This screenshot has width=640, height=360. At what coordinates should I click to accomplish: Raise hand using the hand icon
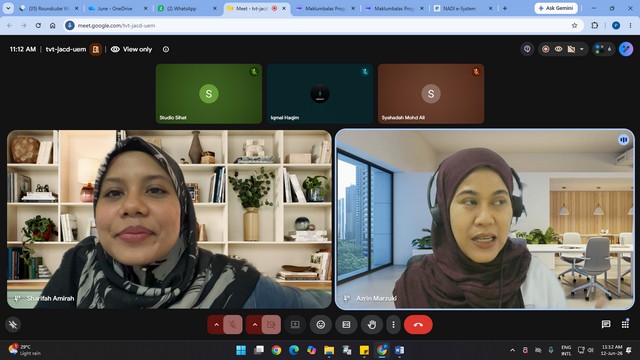371,324
